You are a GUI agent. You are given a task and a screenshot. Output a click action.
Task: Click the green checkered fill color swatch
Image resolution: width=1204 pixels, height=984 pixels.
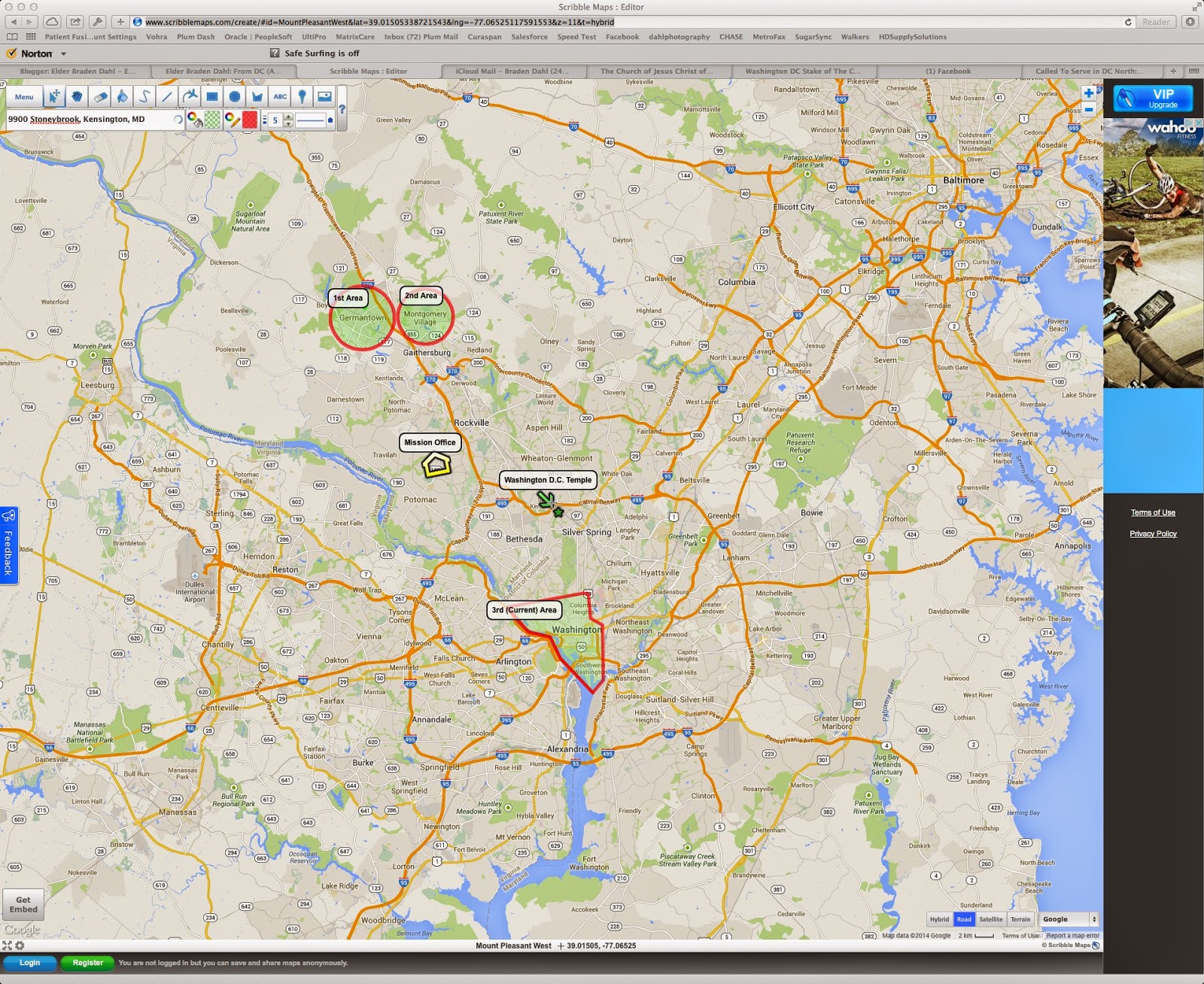click(x=213, y=120)
